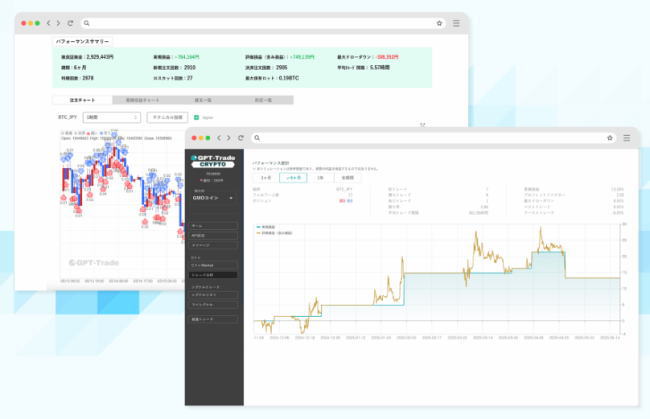
Task: Reload the page in the front browser window
Action: click(x=241, y=138)
